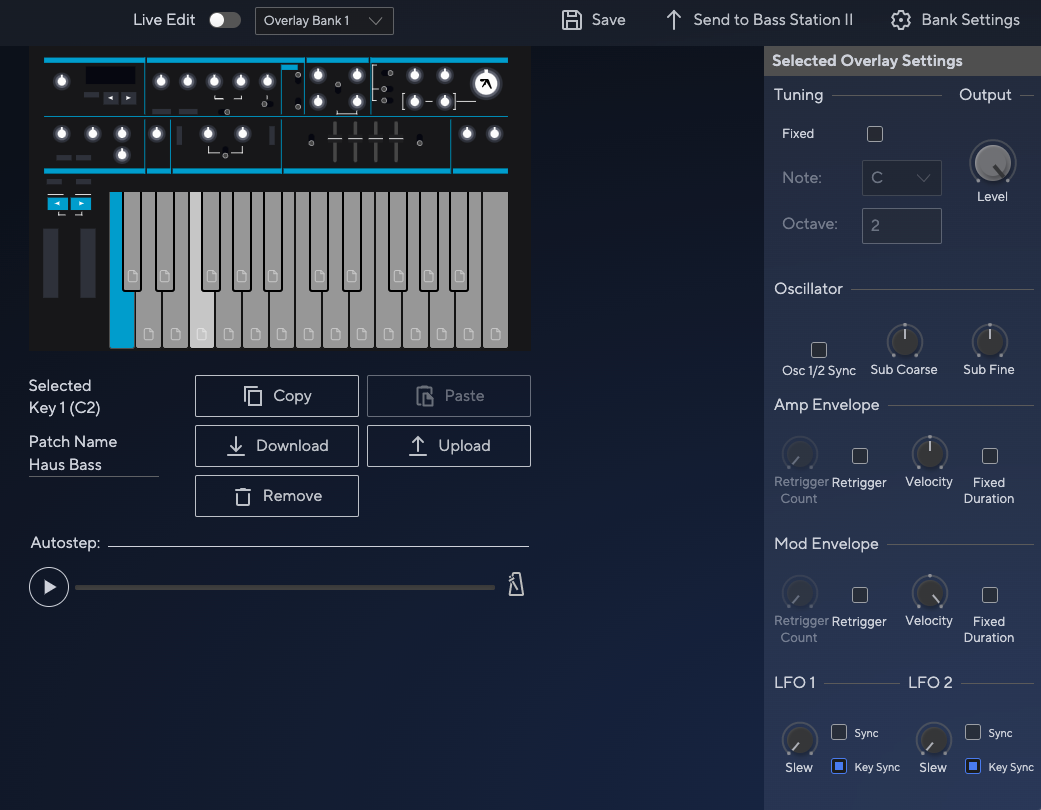Toggle the Live Edit switch
Image resolution: width=1041 pixels, height=810 pixels.
point(224,20)
